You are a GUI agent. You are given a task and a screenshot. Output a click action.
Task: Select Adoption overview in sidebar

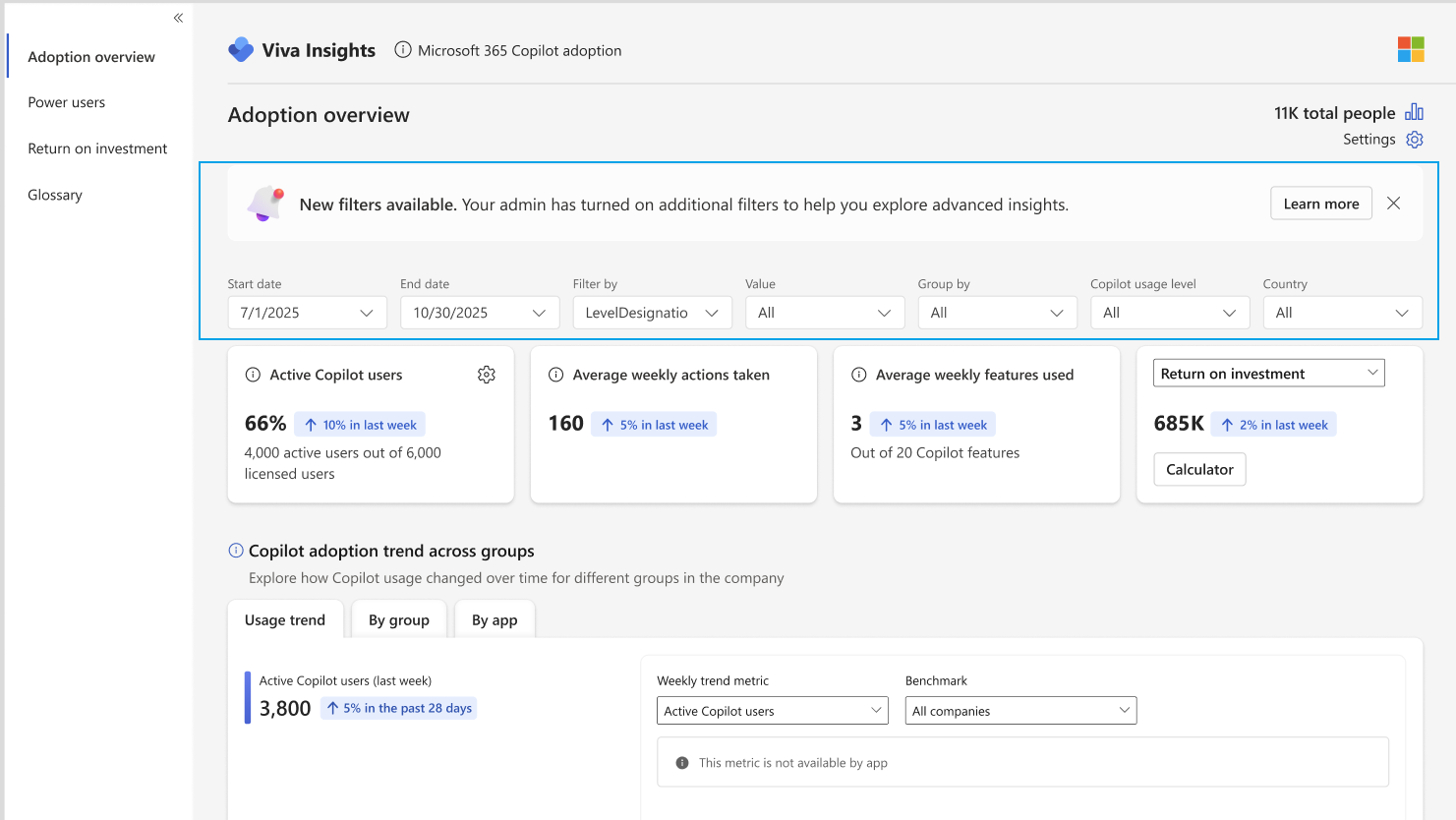click(x=91, y=57)
